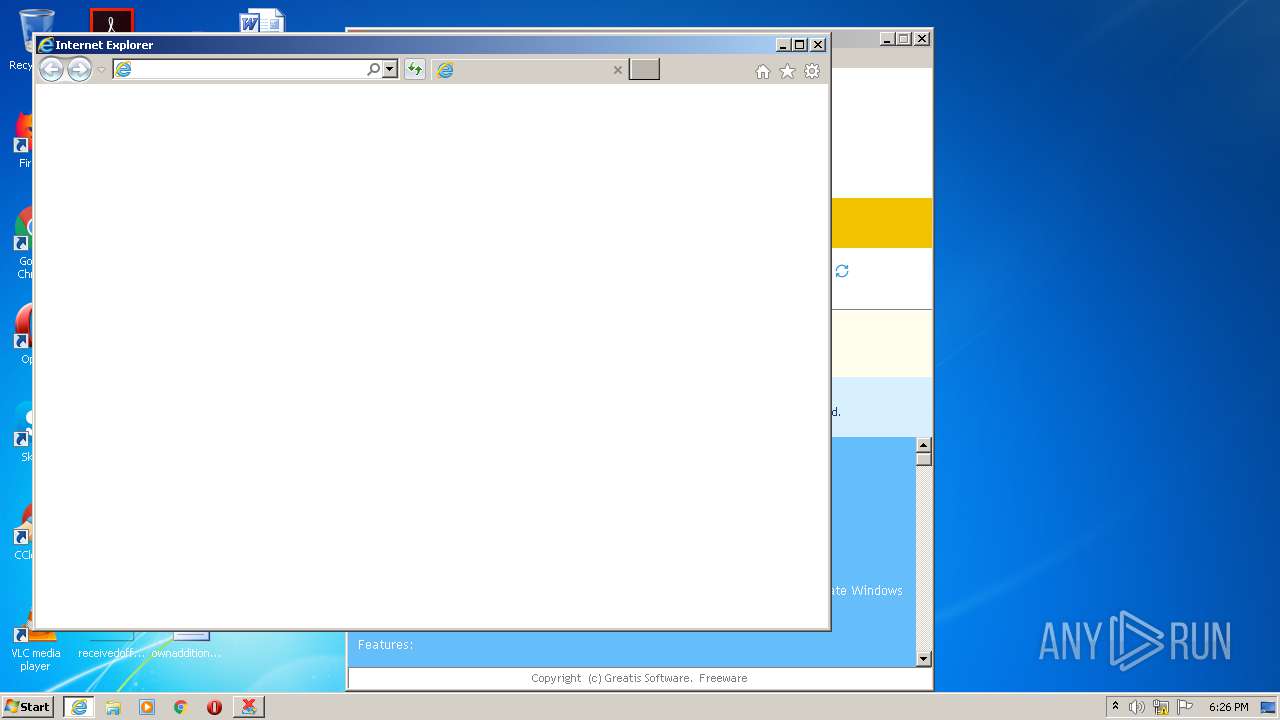This screenshot has width=1280, height=720.
Task: Open Windows Explorer from the taskbar
Action: pyautogui.click(x=113, y=707)
